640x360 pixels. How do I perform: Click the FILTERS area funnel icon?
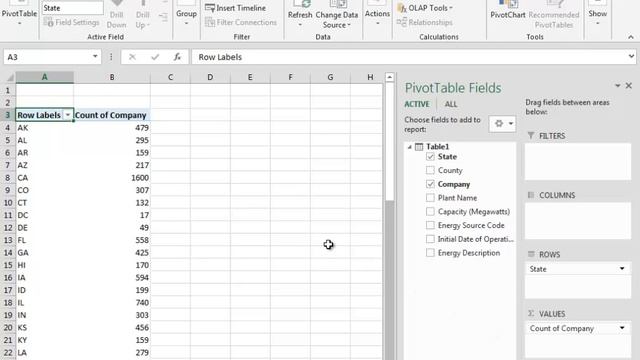click(x=531, y=136)
